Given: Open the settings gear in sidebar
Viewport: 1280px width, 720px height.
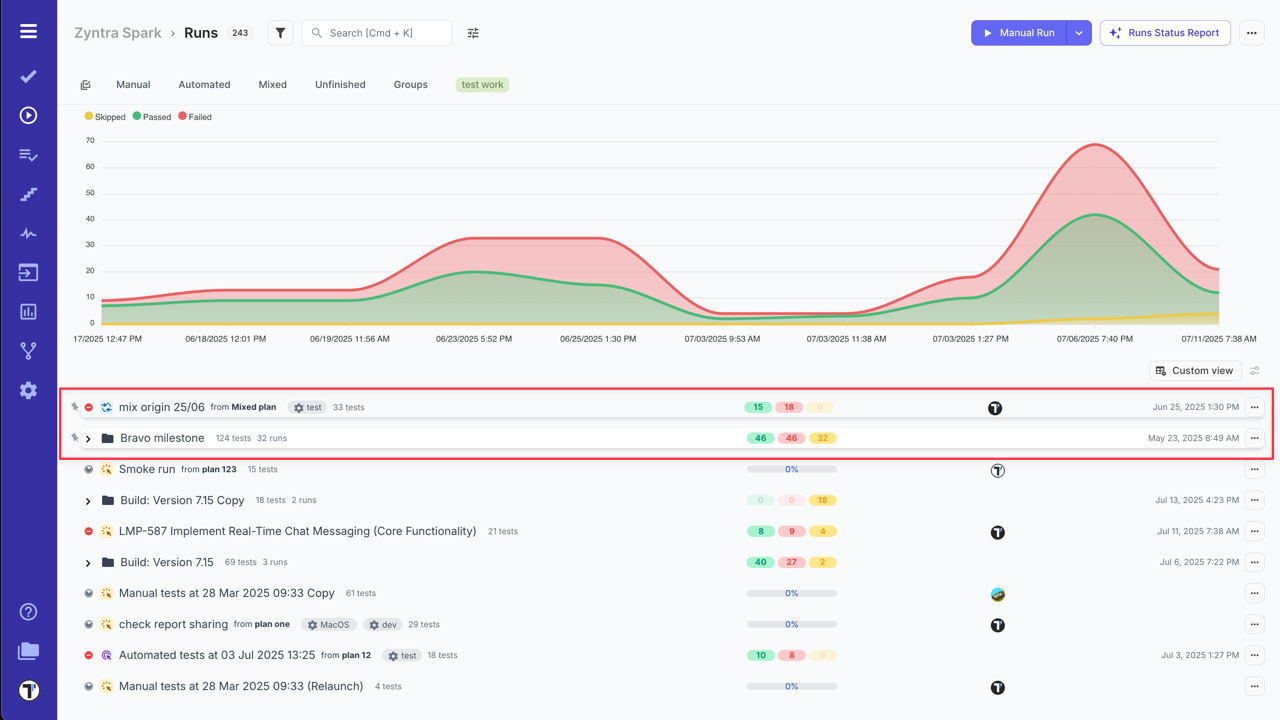Looking at the screenshot, I should (x=28, y=391).
